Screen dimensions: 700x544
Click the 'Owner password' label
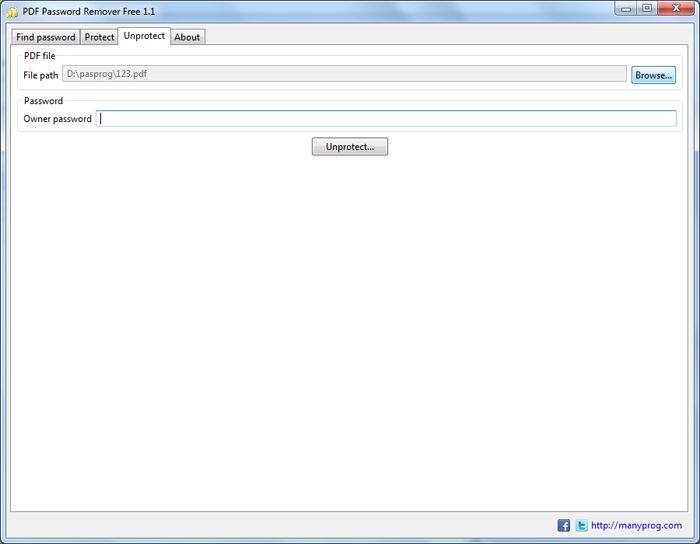click(57, 119)
